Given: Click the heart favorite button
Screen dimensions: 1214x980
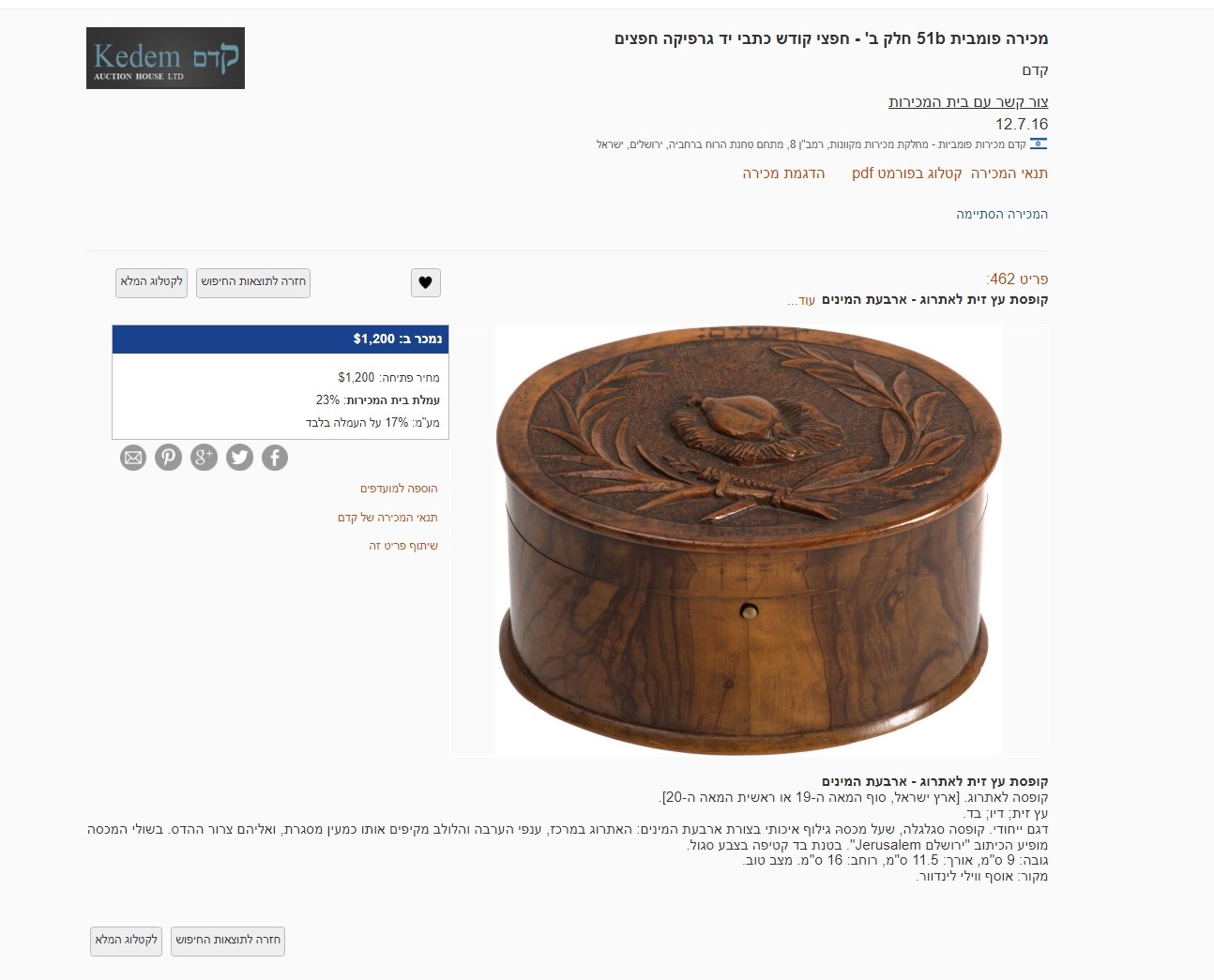Looking at the screenshot, I should (426, 282).
